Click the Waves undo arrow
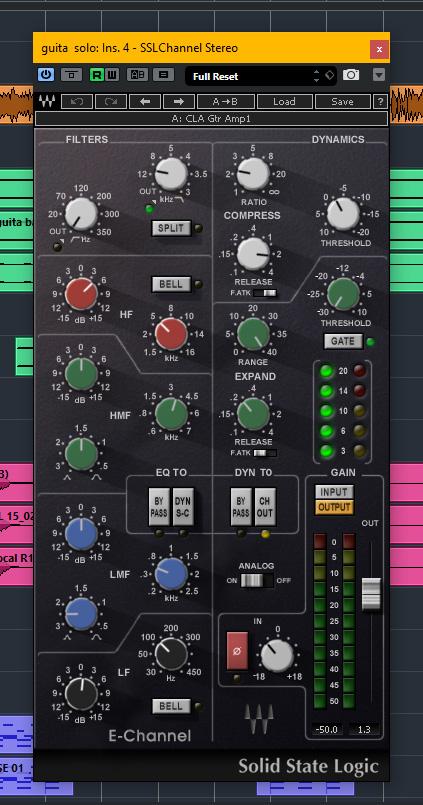This screenshot has width=423, height=805. tap(77, 102)
